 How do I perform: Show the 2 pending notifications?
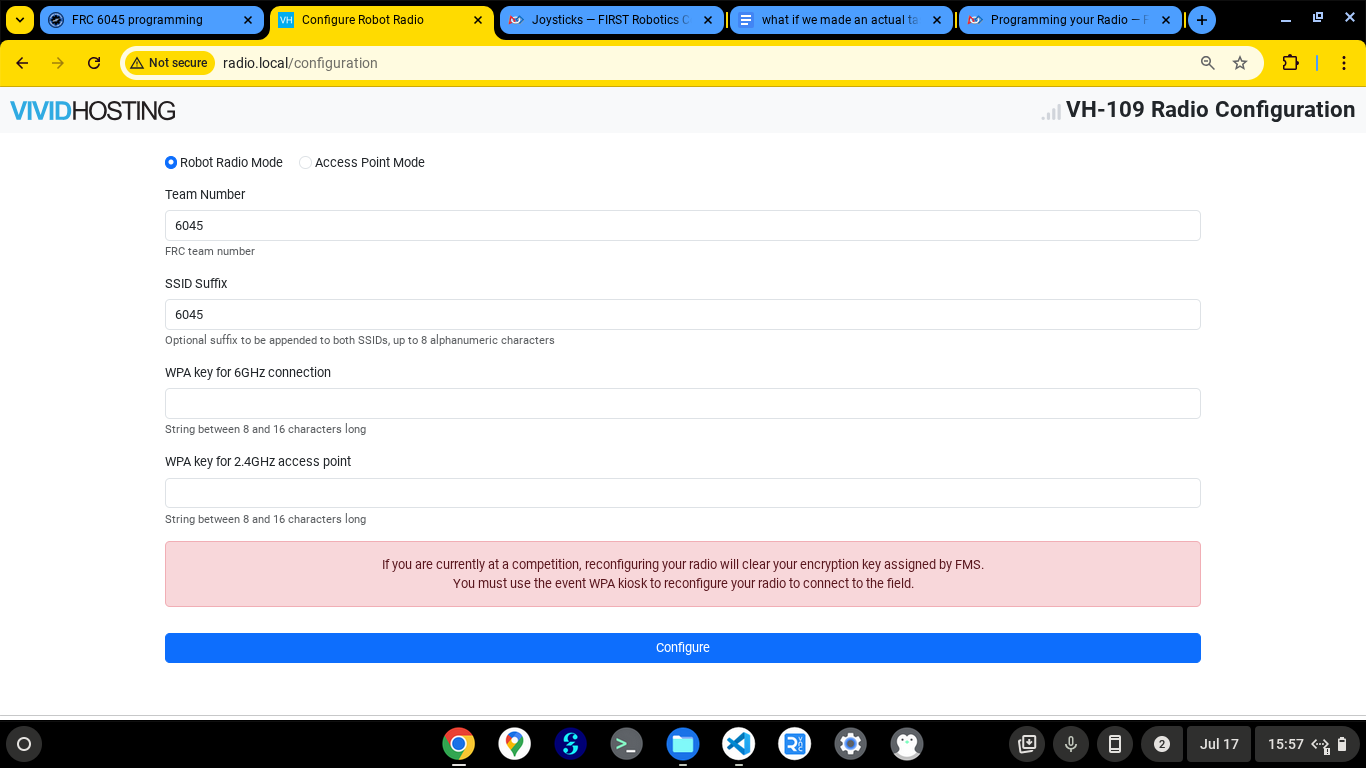tap(1161, 744)
